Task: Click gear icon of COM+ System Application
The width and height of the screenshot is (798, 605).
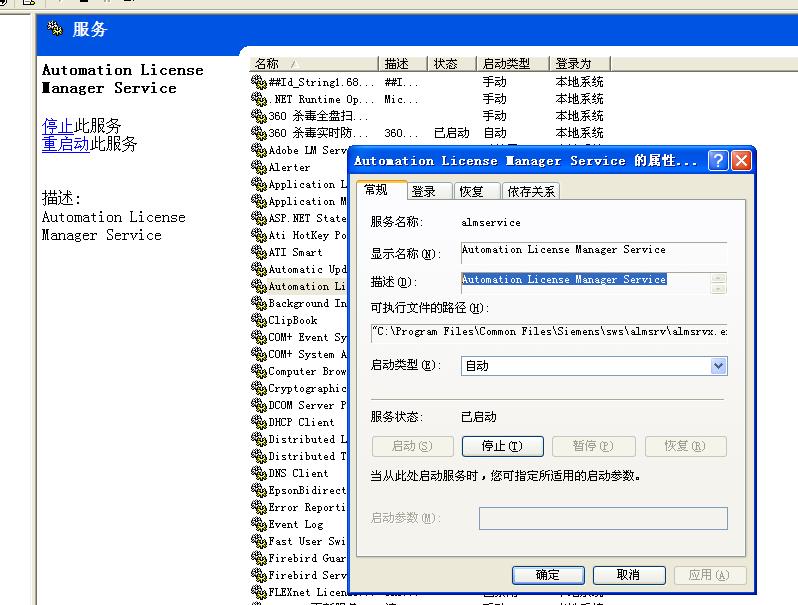Action: tap(259, 354)
